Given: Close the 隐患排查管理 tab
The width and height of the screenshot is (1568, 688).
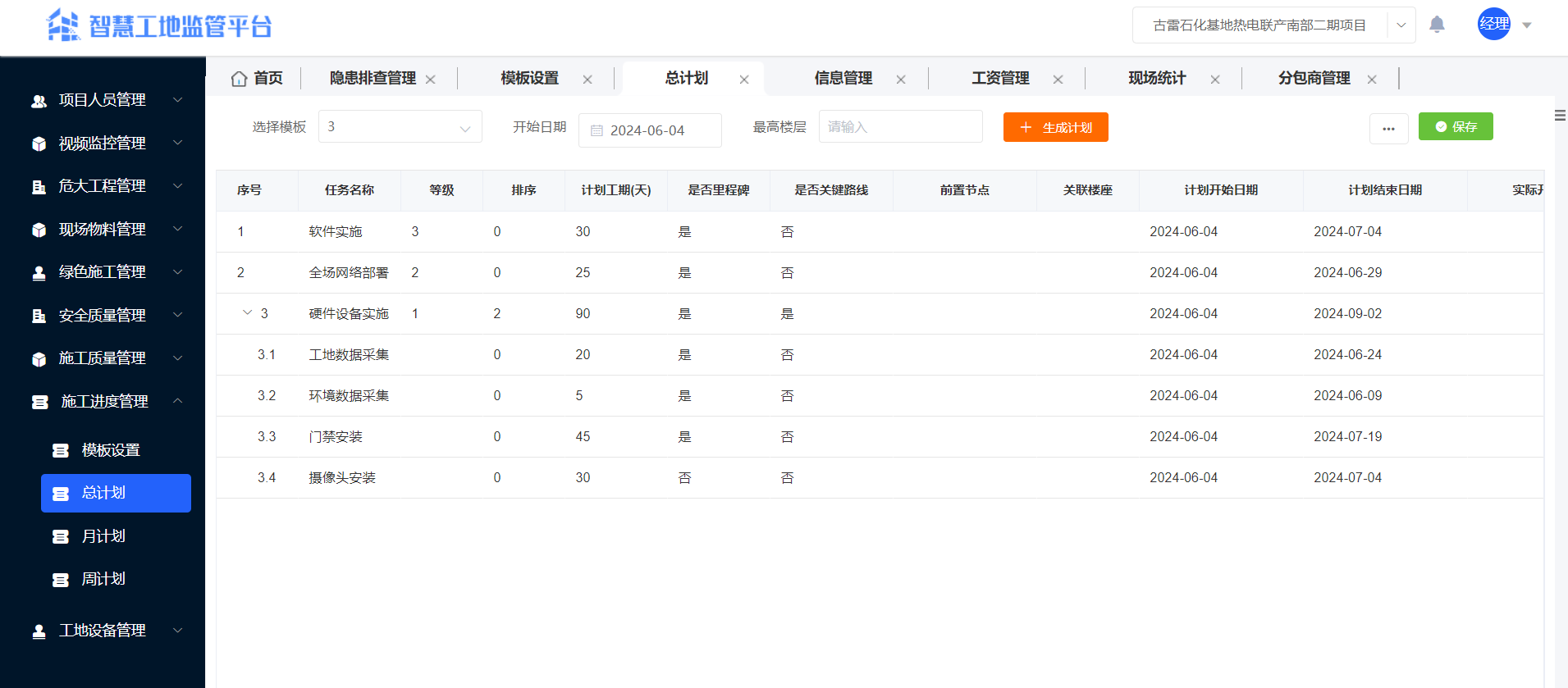Looking at the screenshot, I should click(430, 80).
